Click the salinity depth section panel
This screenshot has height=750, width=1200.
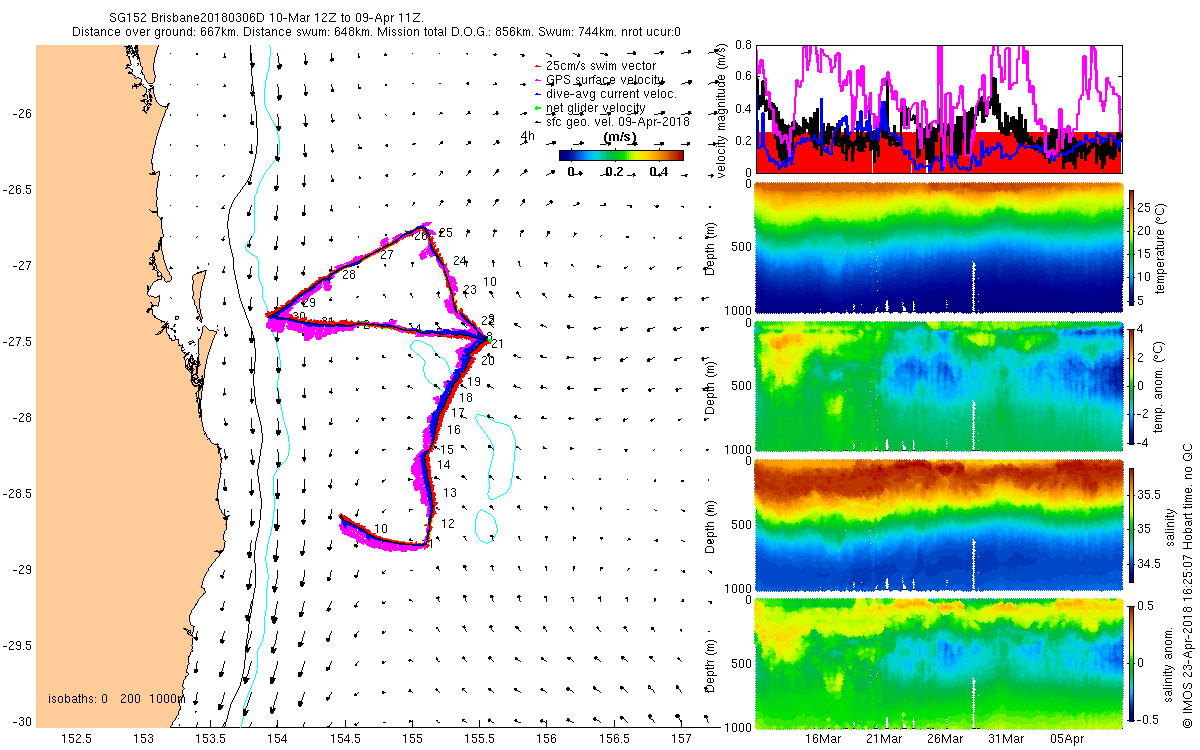tap(939, 524)
